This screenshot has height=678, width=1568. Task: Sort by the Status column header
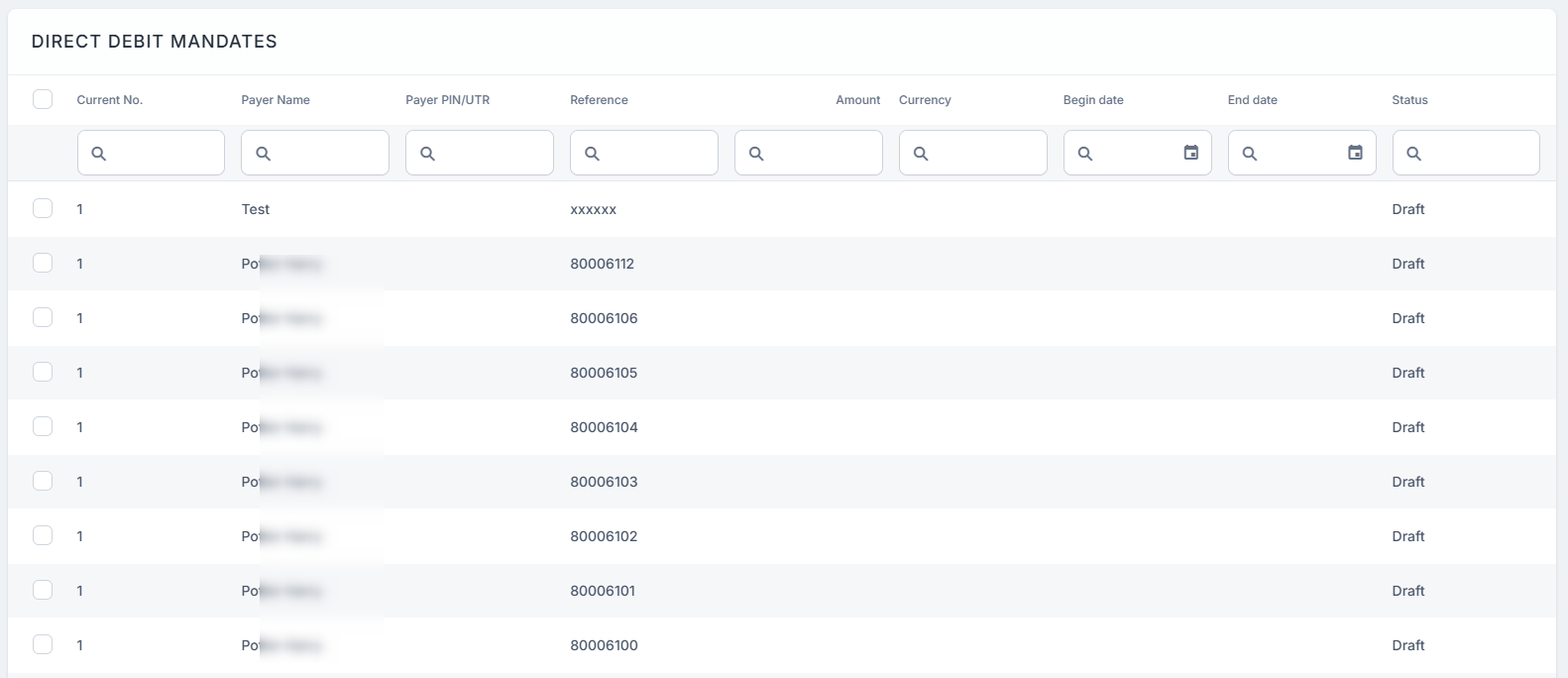pos(1409,100)
